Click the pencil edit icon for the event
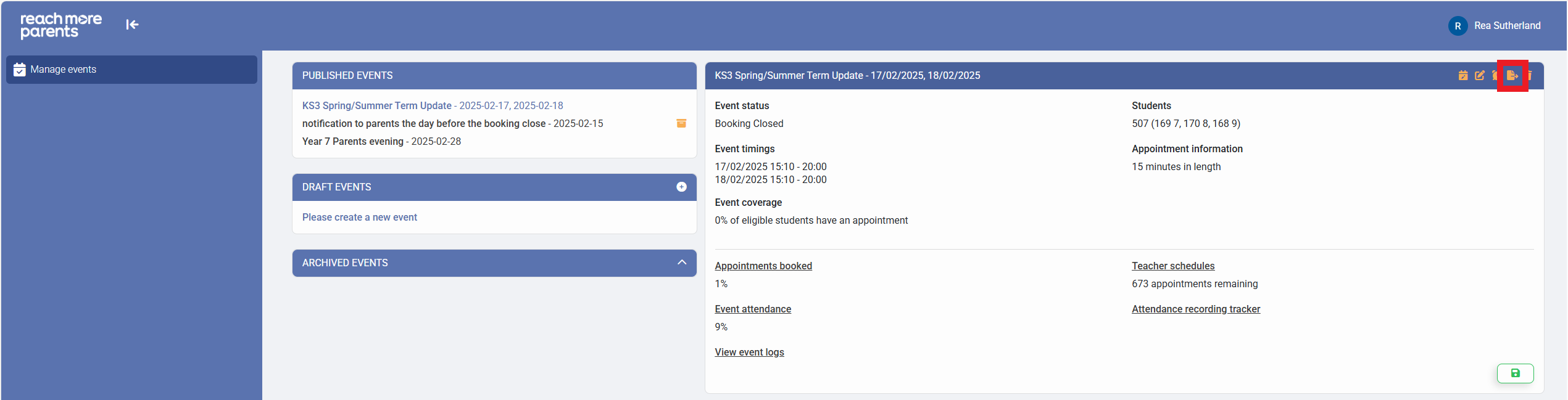The width and height of the screenshot is (1568, 400). [x=1480, y=75]
